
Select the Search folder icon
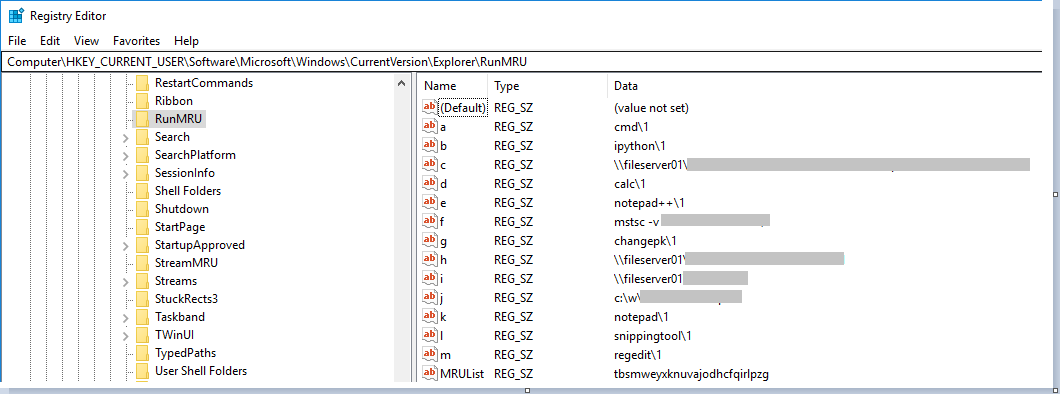[142, 137]
